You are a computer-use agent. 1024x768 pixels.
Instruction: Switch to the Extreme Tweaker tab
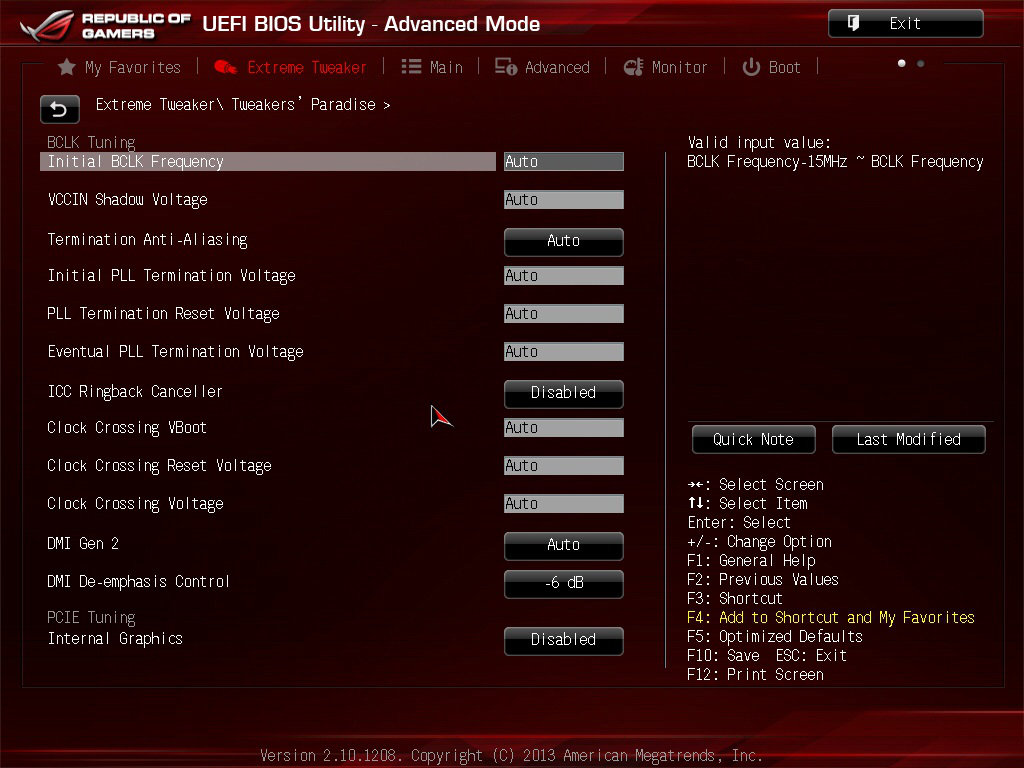coord(291,67)
